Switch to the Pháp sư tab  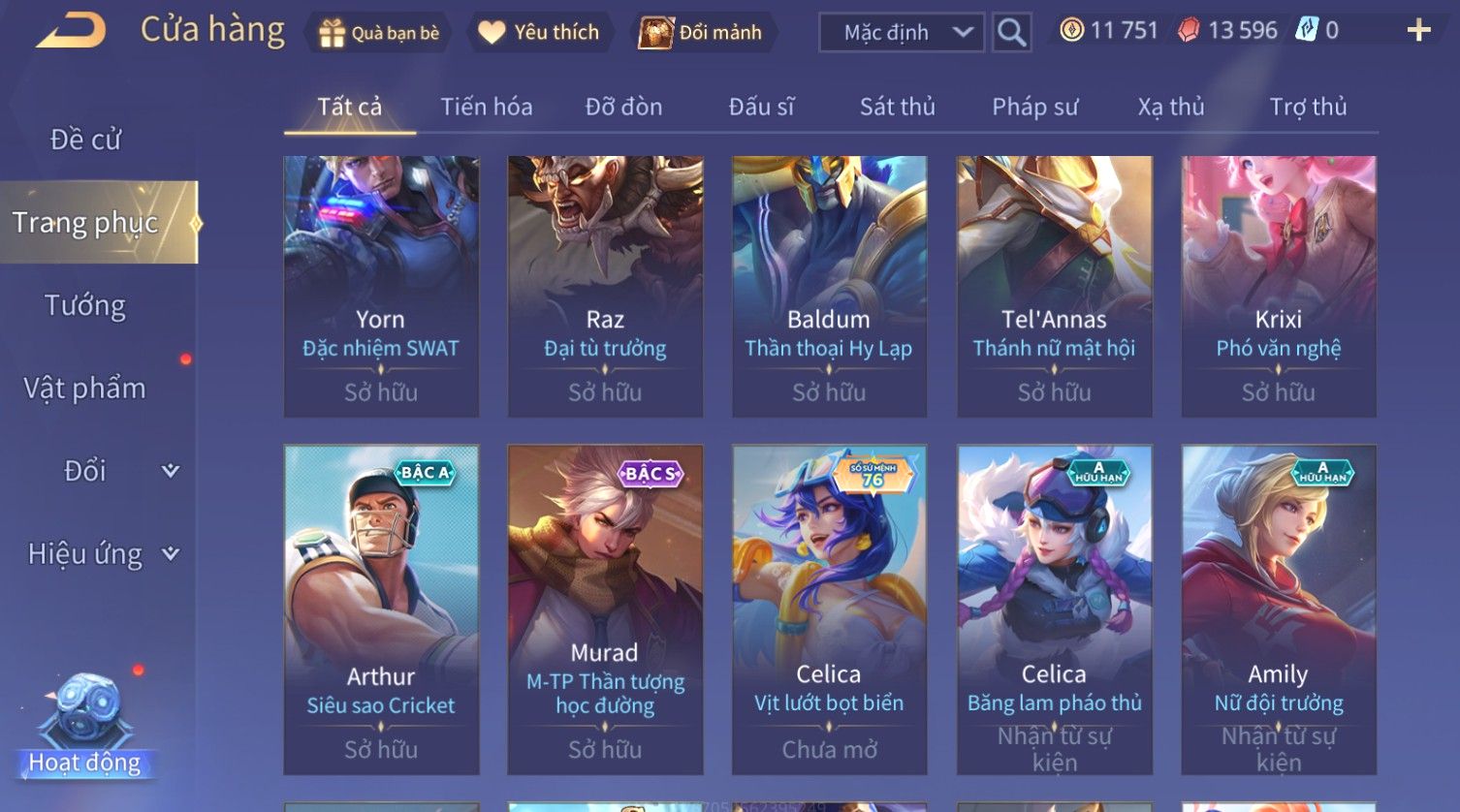(1034, 107)
